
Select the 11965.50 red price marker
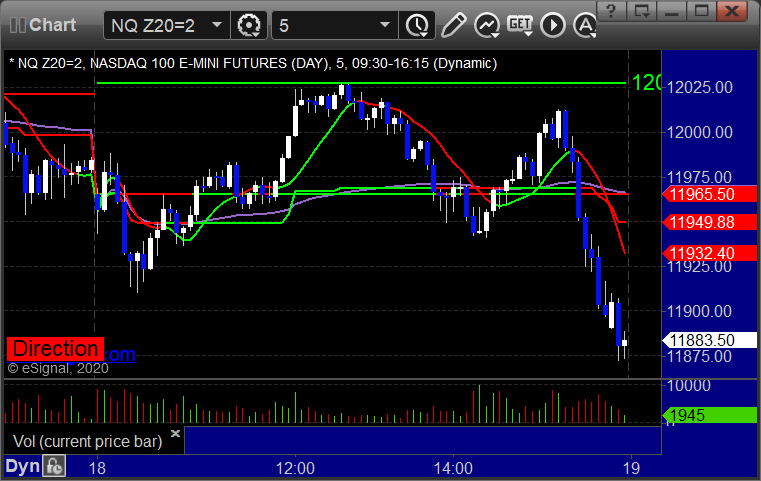[x=710, y=194]
